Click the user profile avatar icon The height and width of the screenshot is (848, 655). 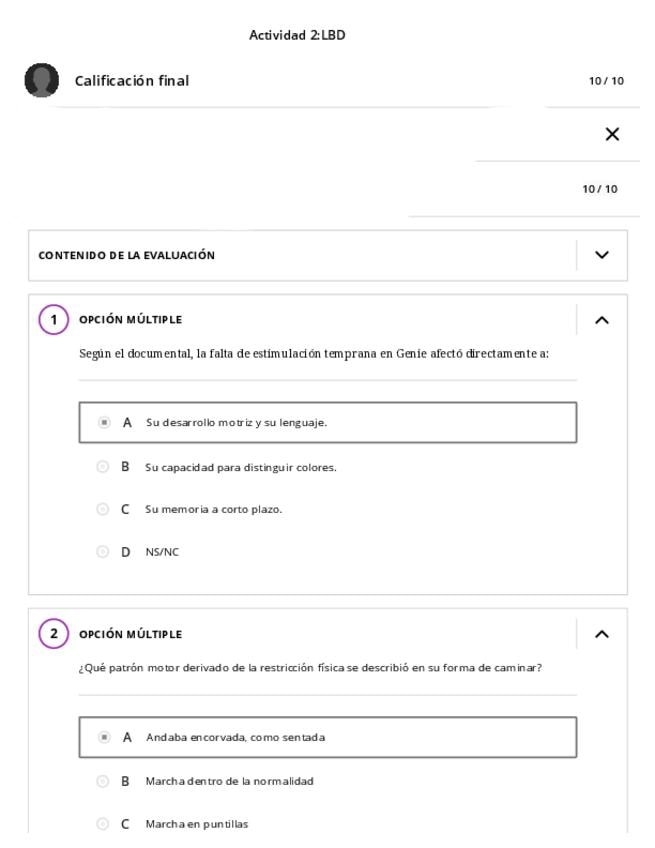[x=41, y=81]
